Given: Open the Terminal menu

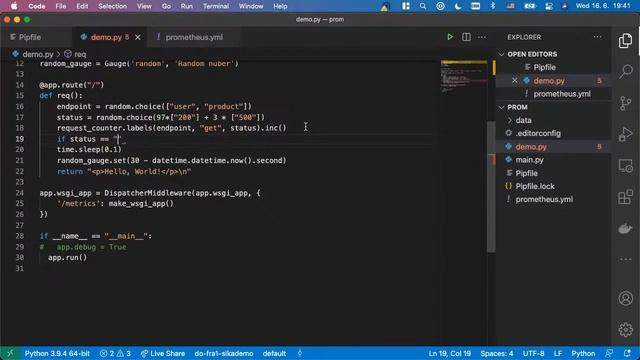Looking at the screenshot, I should coord(216,6).
